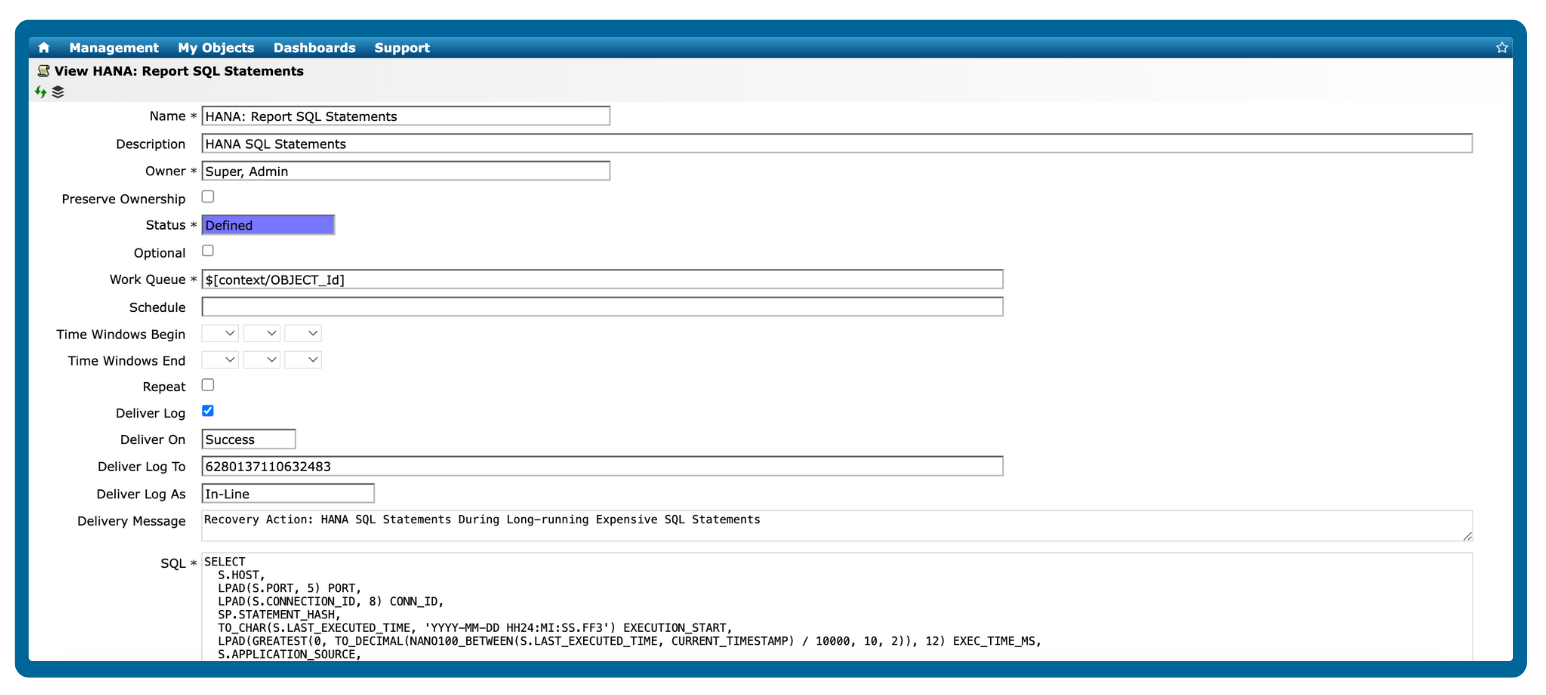
Task: Click the SELECT line in SQL box
Action: click(x=225, y=562)
